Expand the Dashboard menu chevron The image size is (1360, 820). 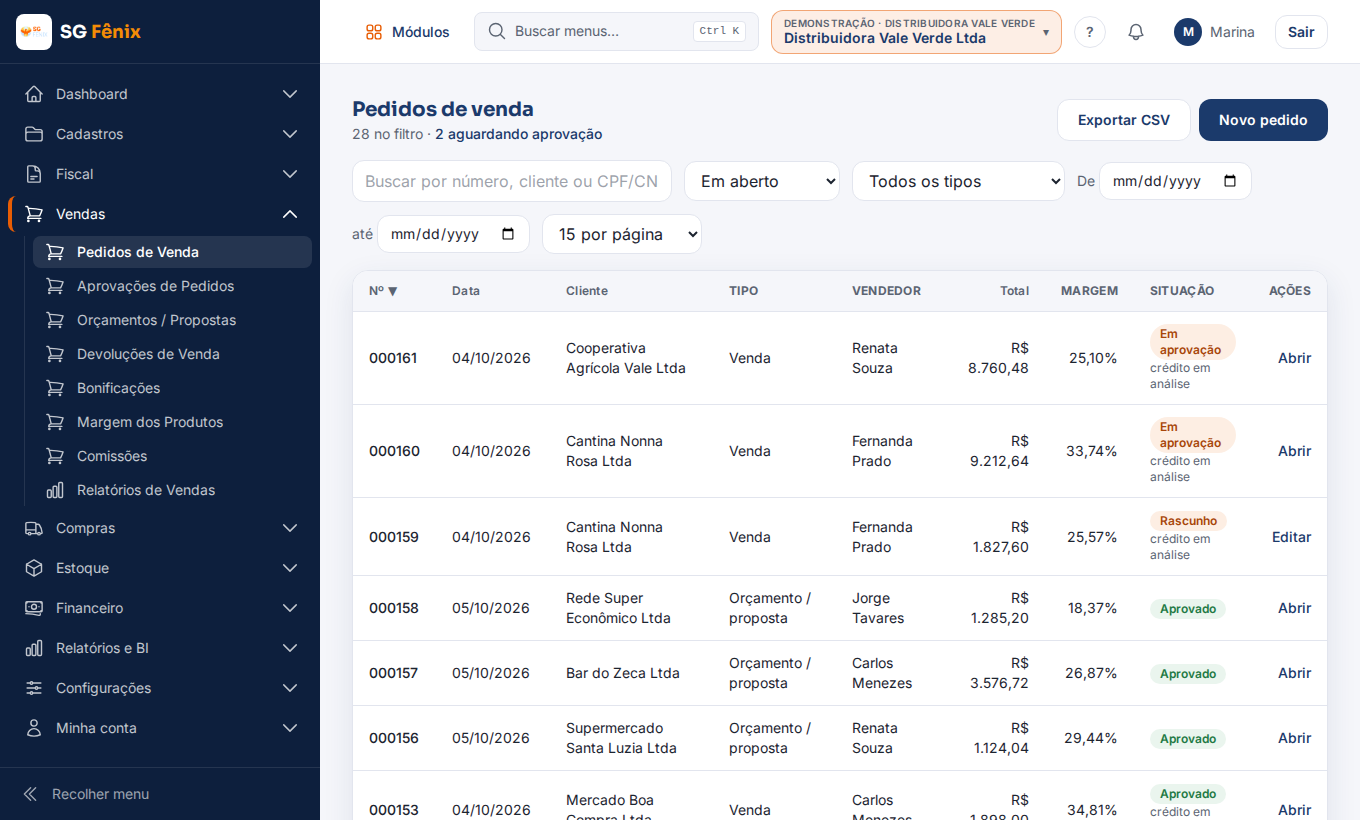point(290,94)
